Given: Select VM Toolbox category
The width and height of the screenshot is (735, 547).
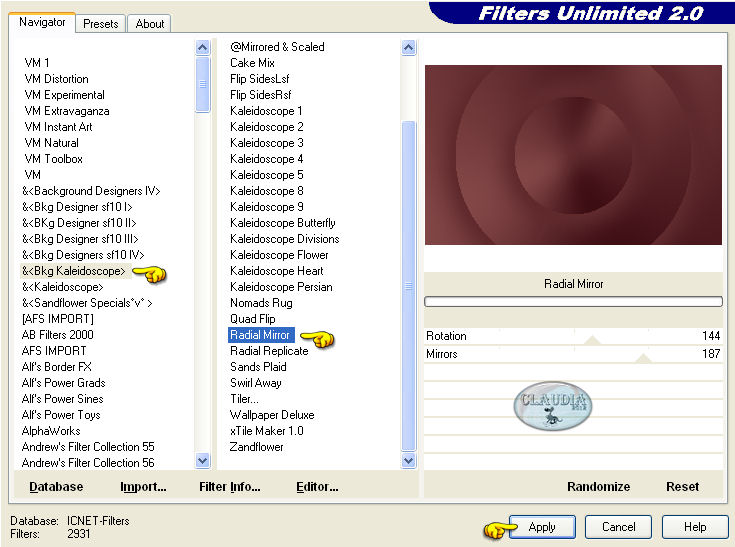Looking at the screenshot, I should [54, 159].
